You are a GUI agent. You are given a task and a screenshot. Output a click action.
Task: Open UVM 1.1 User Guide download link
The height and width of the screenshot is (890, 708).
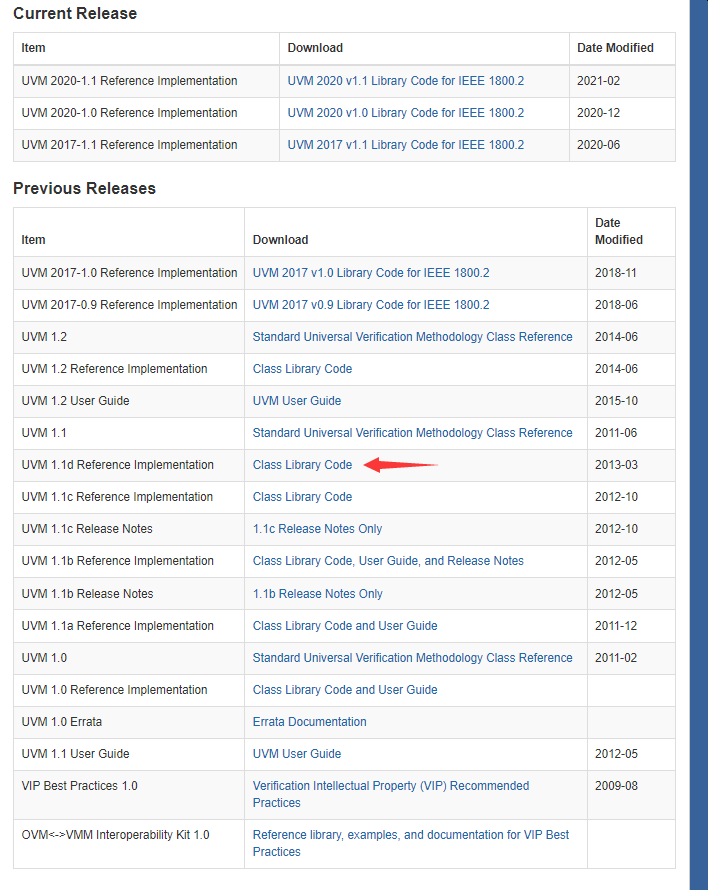pyautogui.click(x=296, y=754)
